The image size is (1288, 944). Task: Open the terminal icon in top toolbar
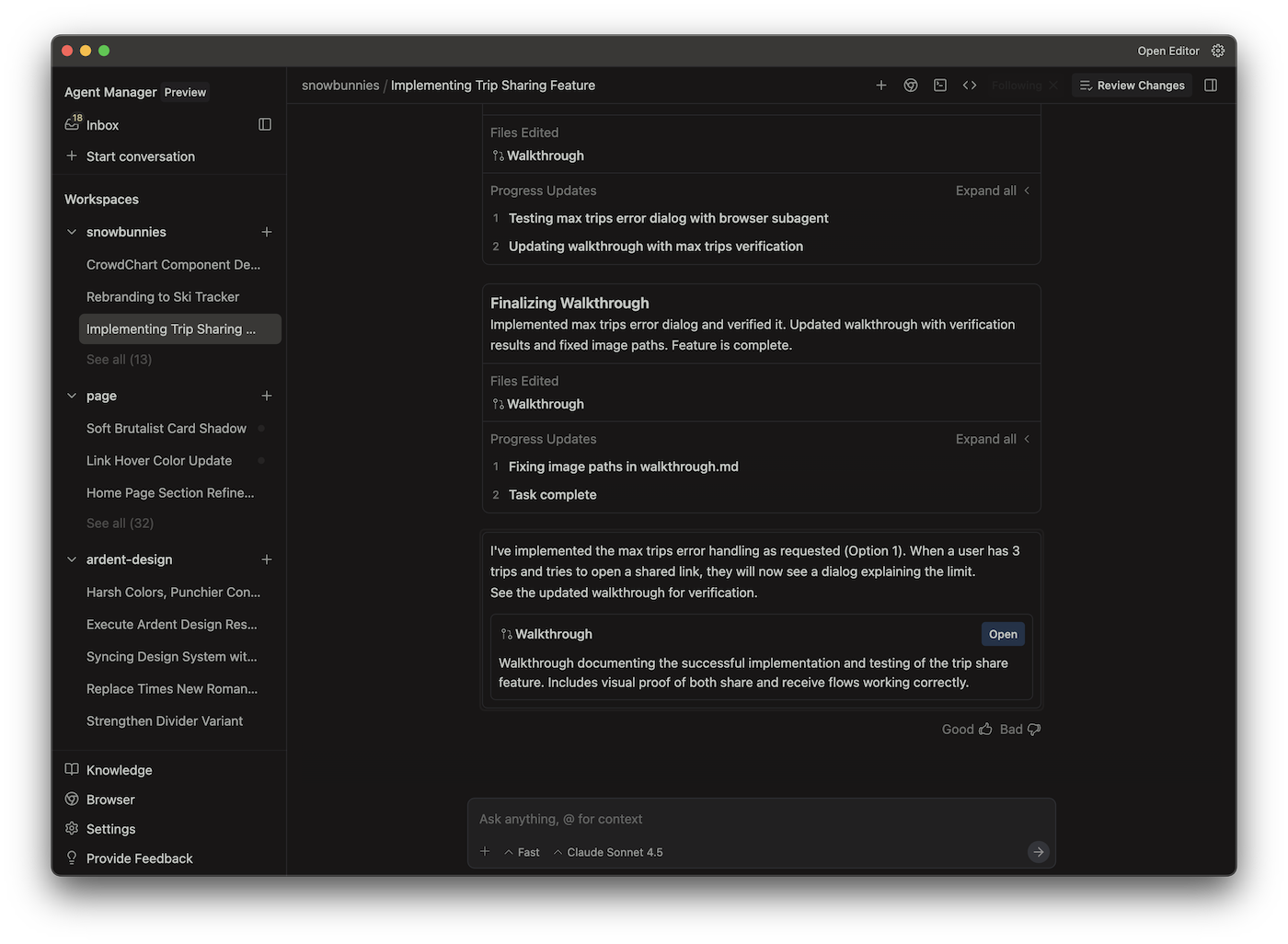(940, 86)
